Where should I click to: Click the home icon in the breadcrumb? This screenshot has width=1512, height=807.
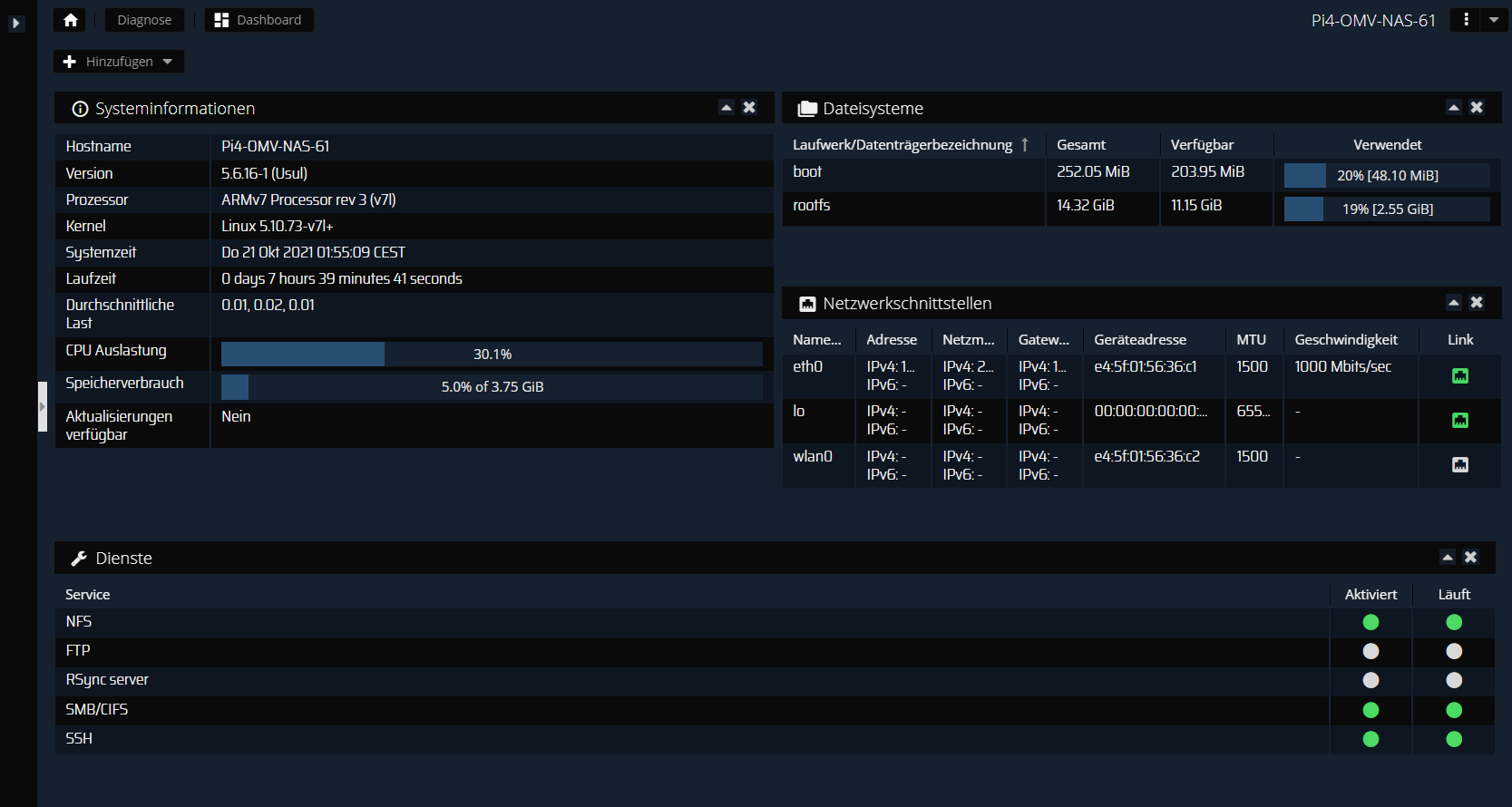pos(71,20)
